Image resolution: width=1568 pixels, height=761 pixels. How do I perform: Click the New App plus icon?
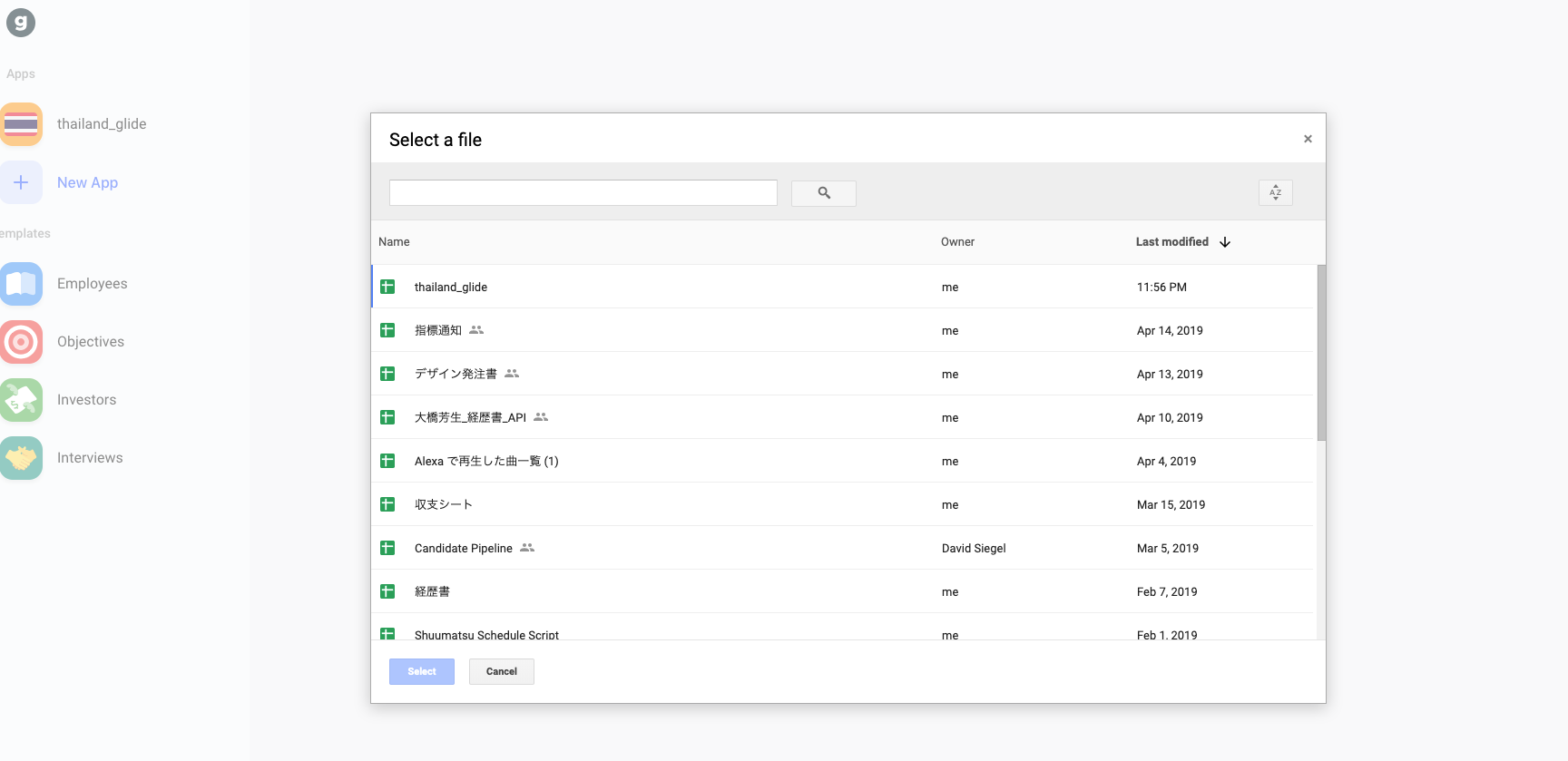click(21, 182)
